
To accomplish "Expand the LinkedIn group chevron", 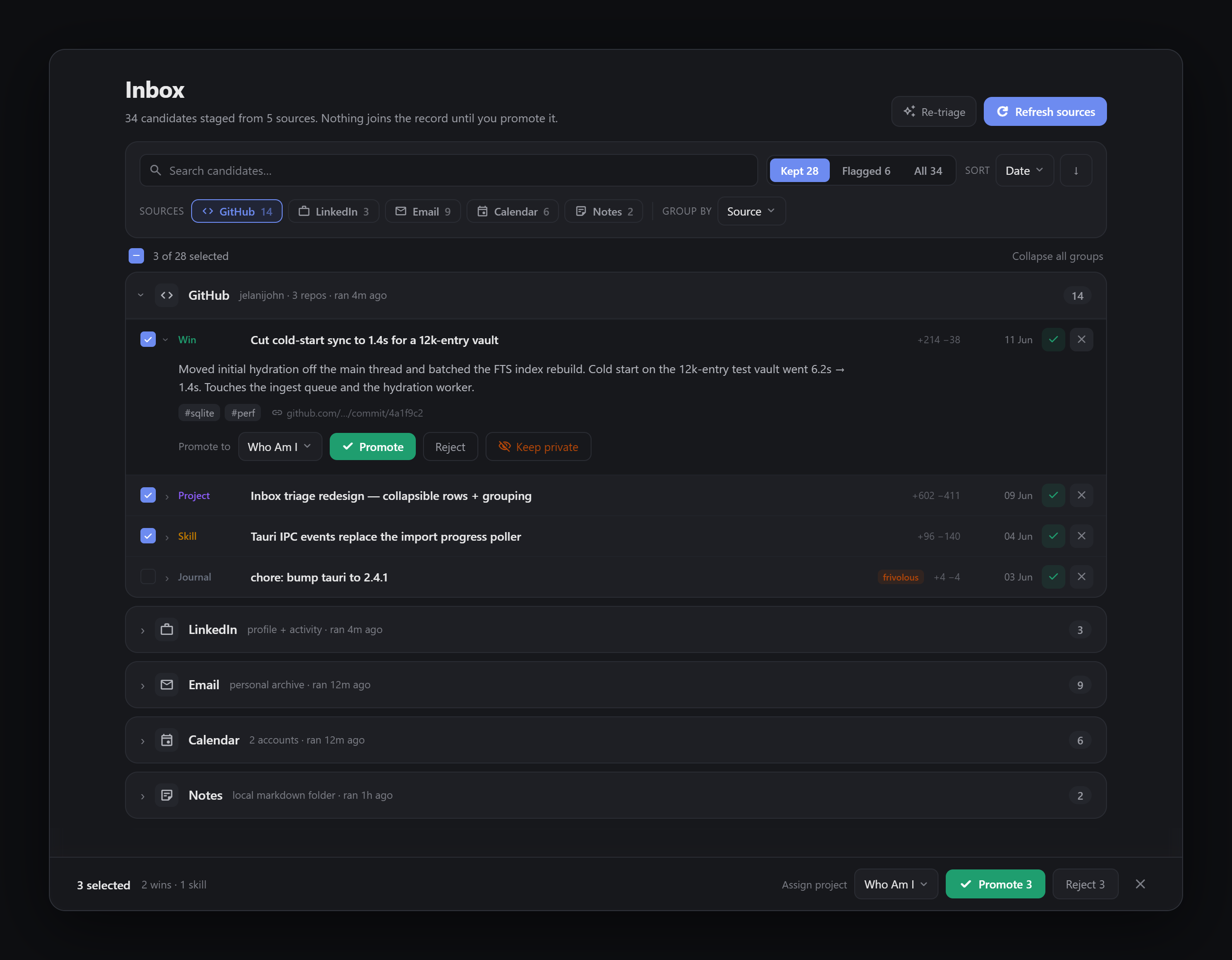I will (143, 630).
